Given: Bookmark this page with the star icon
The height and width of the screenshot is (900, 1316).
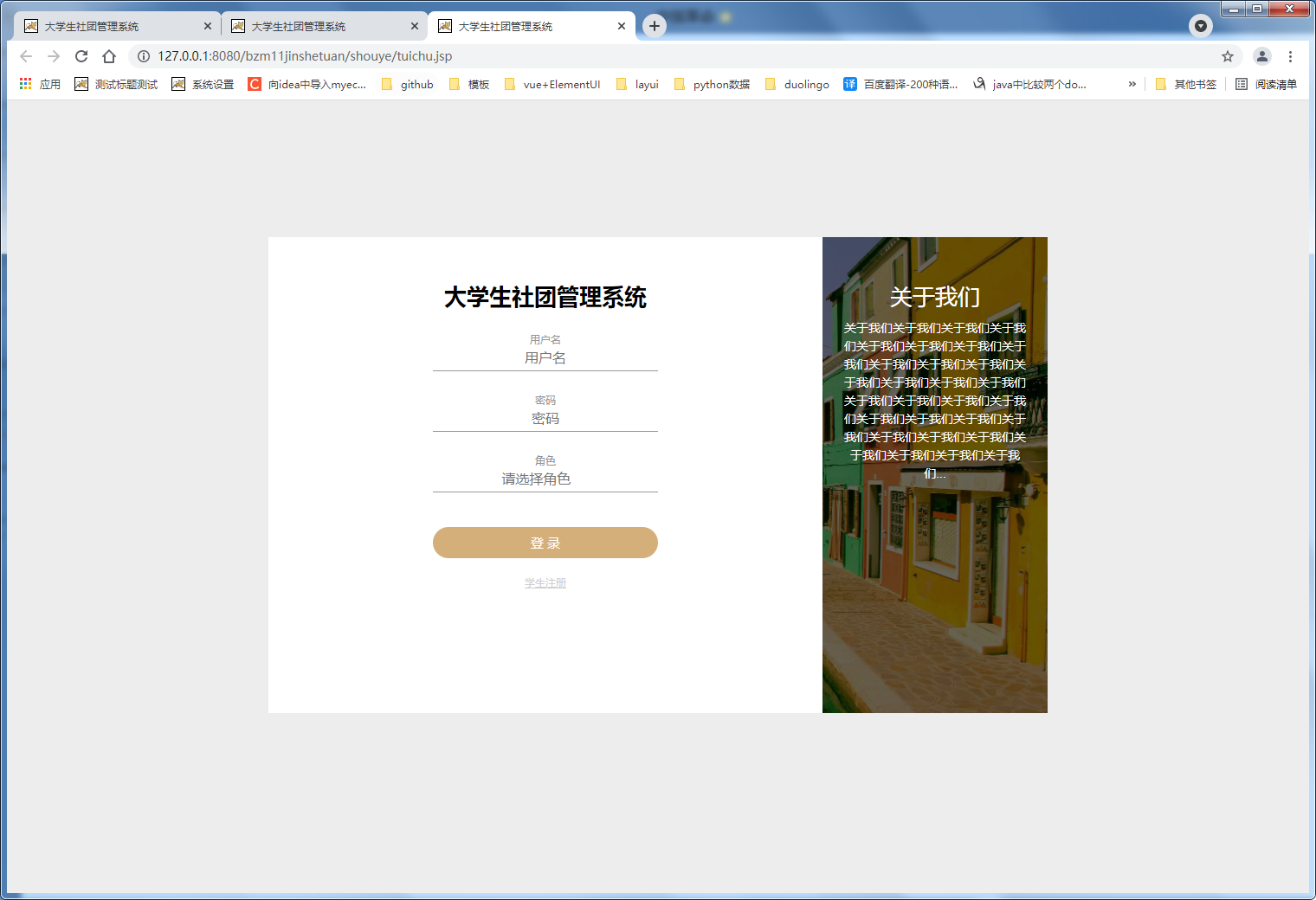Looking at the screenshot, I should 1228,56.
